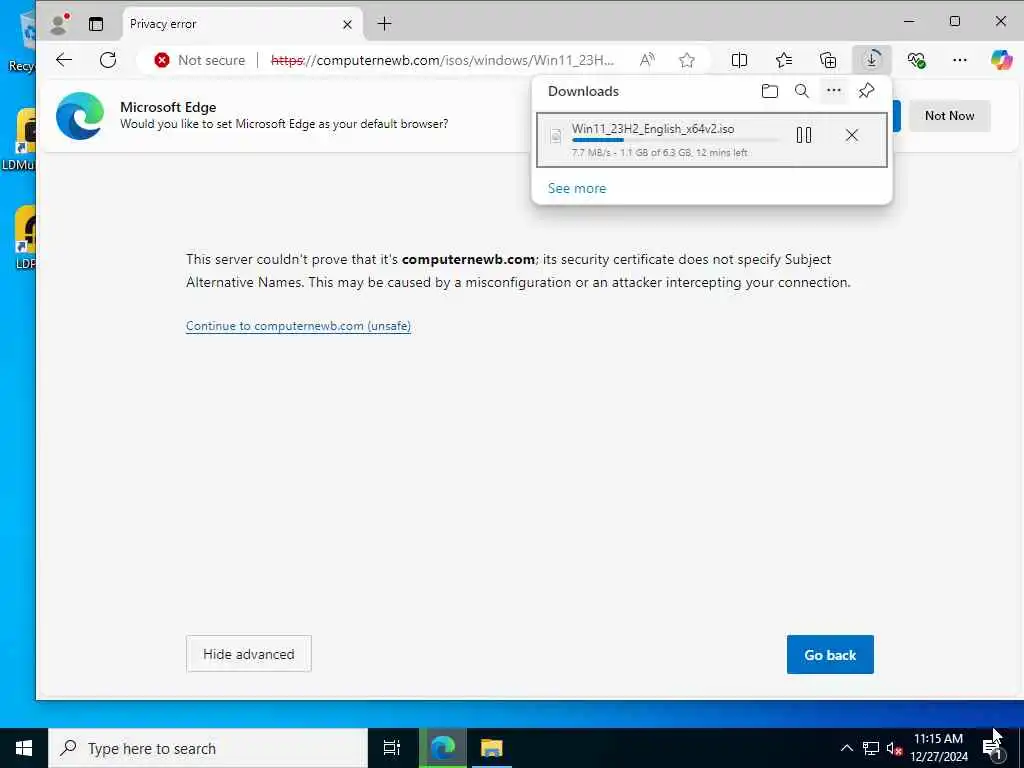Open Settings and more ellipsis menu
Viewport: 1024px width, 768px height.
coord(959,60)
